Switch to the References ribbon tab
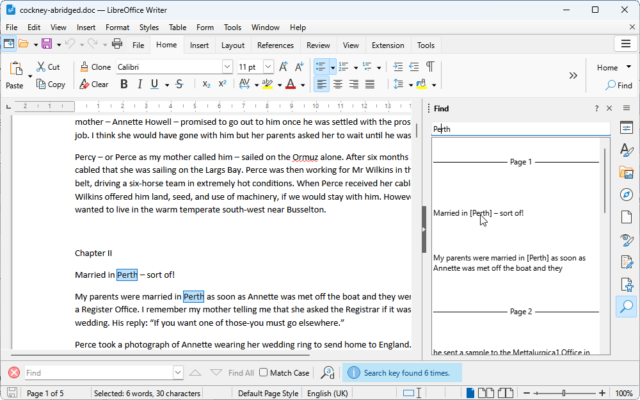This screenshot has width=640, height=400. click(x=275, y=45)
